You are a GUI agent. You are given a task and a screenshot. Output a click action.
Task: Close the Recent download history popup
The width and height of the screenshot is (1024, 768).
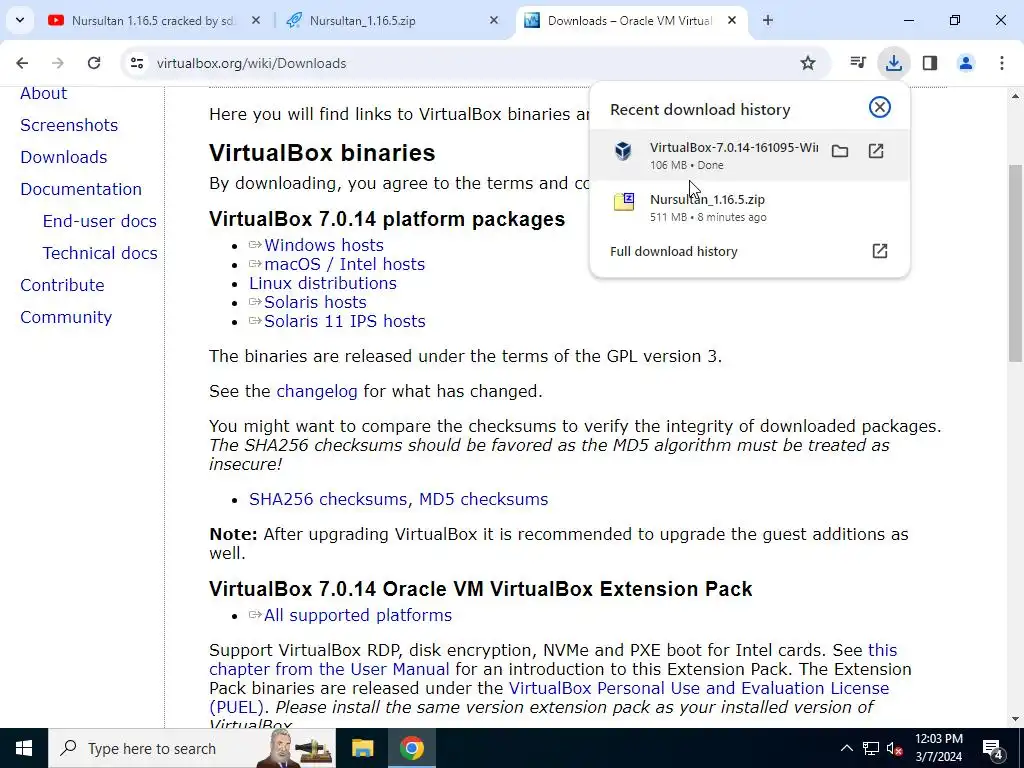(880, 107)
